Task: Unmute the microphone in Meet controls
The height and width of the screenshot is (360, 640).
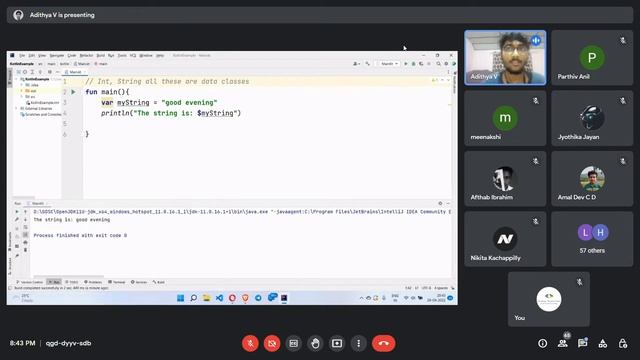Action: tap(250, 343)
